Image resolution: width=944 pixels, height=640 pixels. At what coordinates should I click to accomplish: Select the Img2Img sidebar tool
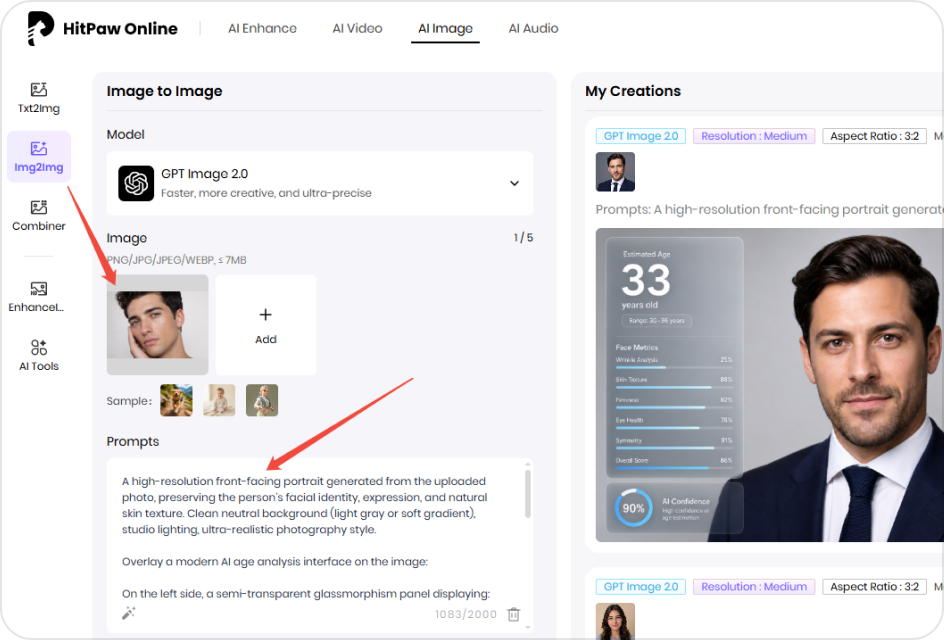[x=39, y=157]
